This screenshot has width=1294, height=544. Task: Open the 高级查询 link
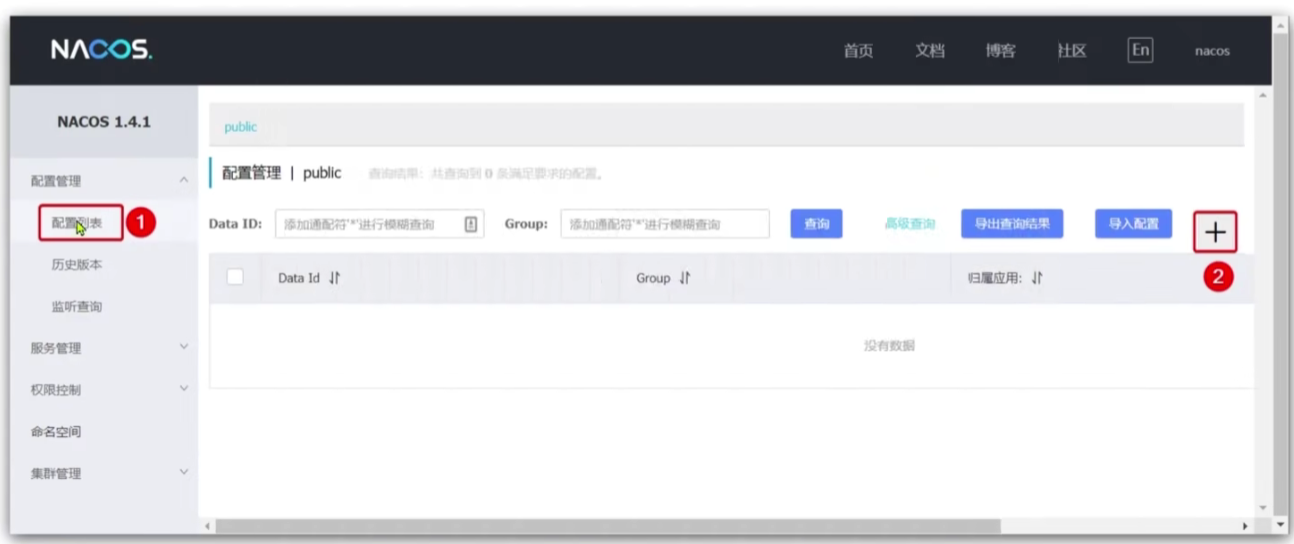(909, 224)
